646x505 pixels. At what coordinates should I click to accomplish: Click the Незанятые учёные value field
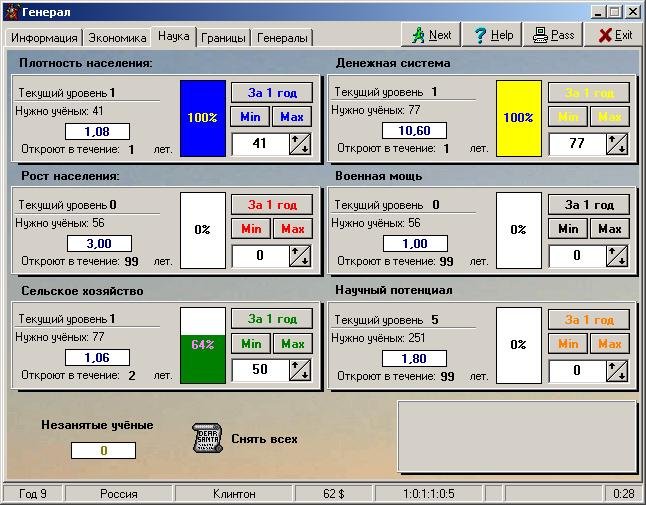pos(102,450)
